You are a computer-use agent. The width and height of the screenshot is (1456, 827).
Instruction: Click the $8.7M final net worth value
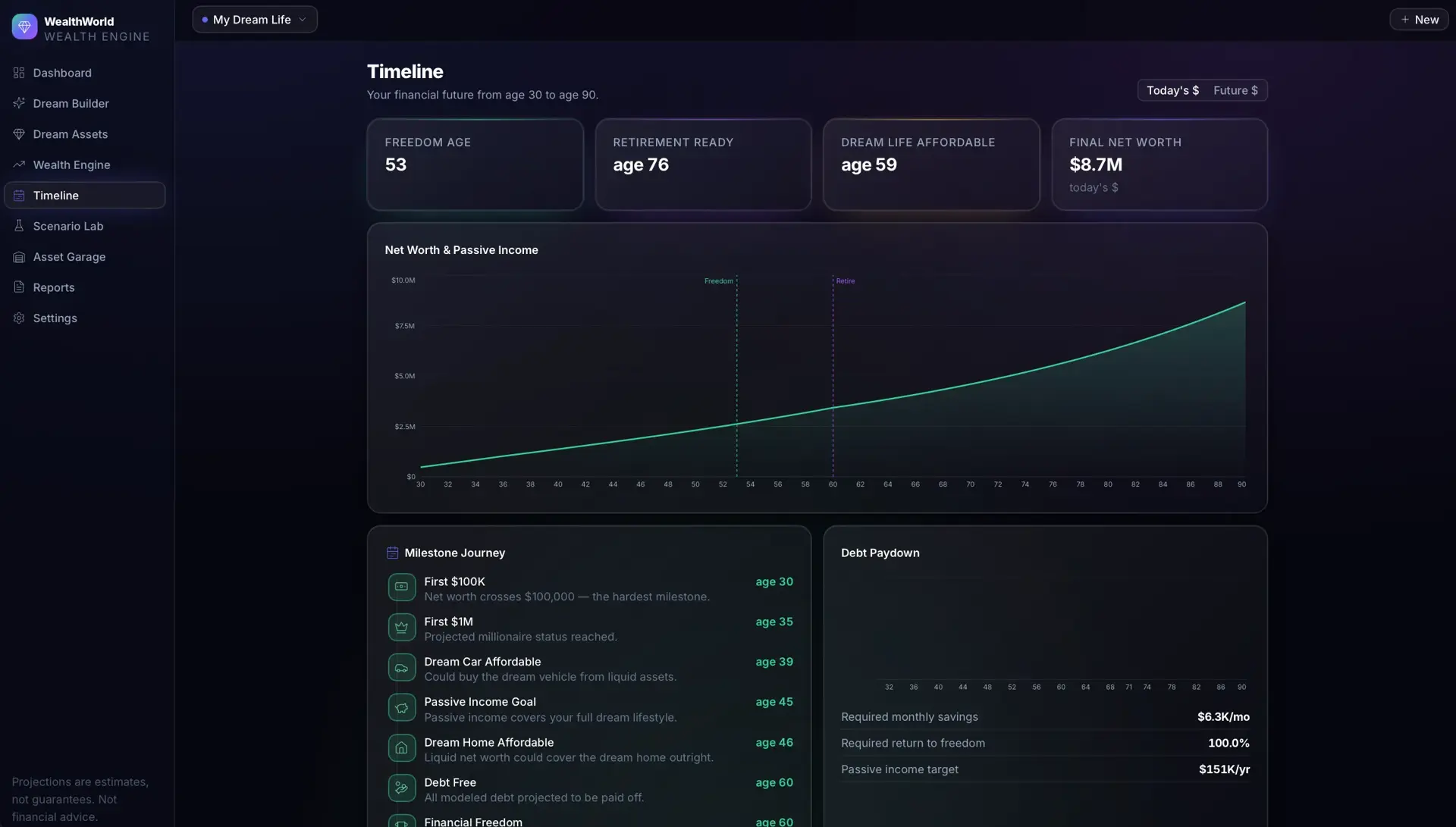(x=1095, y=164)
